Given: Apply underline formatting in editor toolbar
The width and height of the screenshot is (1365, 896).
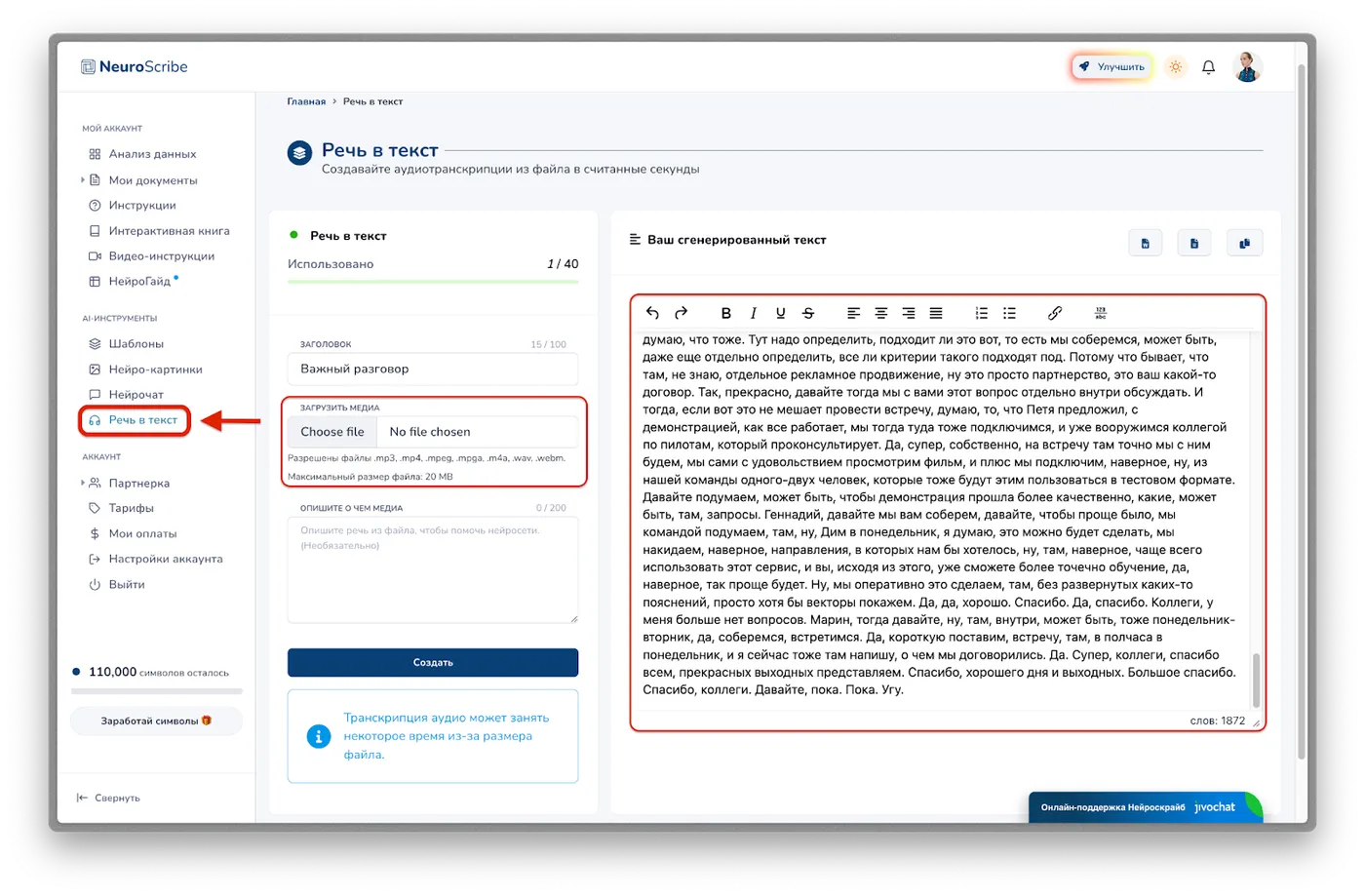Looking at the screenshot, I should point(780,313).
